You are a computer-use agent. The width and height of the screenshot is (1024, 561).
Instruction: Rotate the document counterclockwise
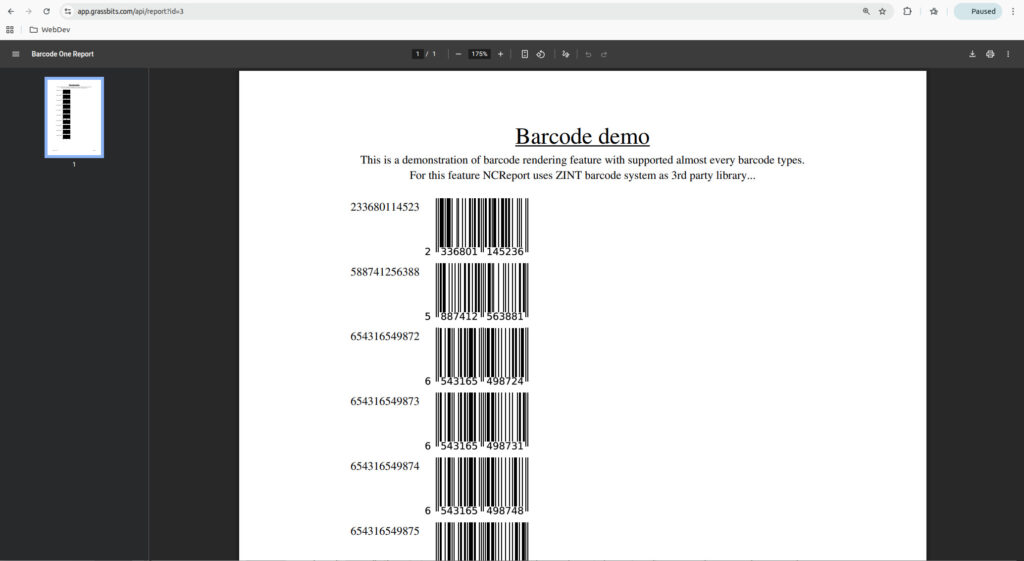point(540,54)
